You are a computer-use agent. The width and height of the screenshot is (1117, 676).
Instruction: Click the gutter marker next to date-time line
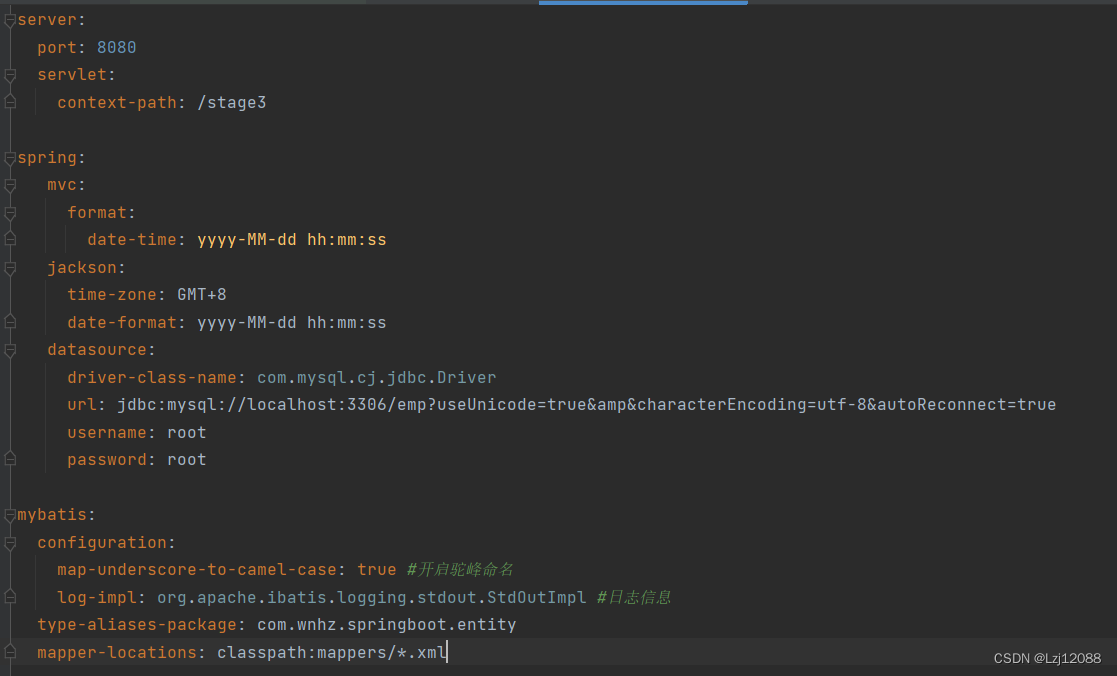pyautogui.click(x=9, y=239)
